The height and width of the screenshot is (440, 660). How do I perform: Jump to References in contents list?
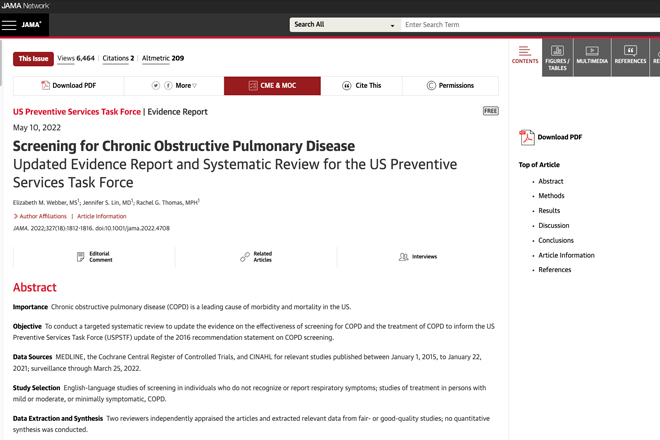[554, 270]
